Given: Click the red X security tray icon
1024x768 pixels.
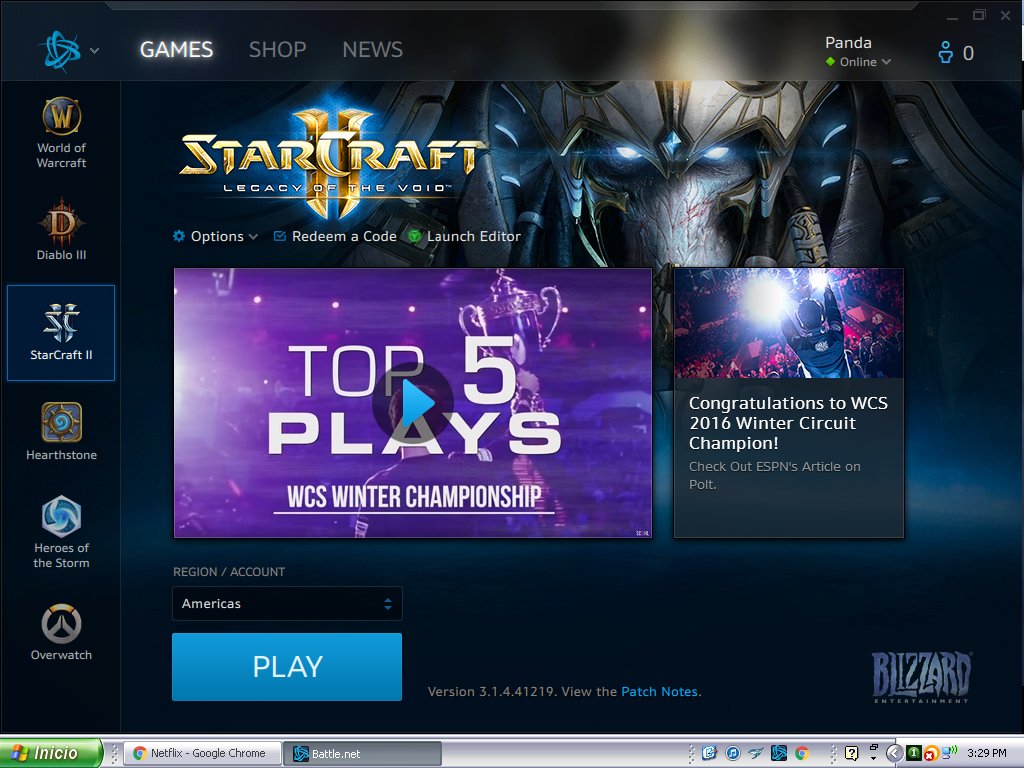Looking at the screenshot, I should (931, 754).
